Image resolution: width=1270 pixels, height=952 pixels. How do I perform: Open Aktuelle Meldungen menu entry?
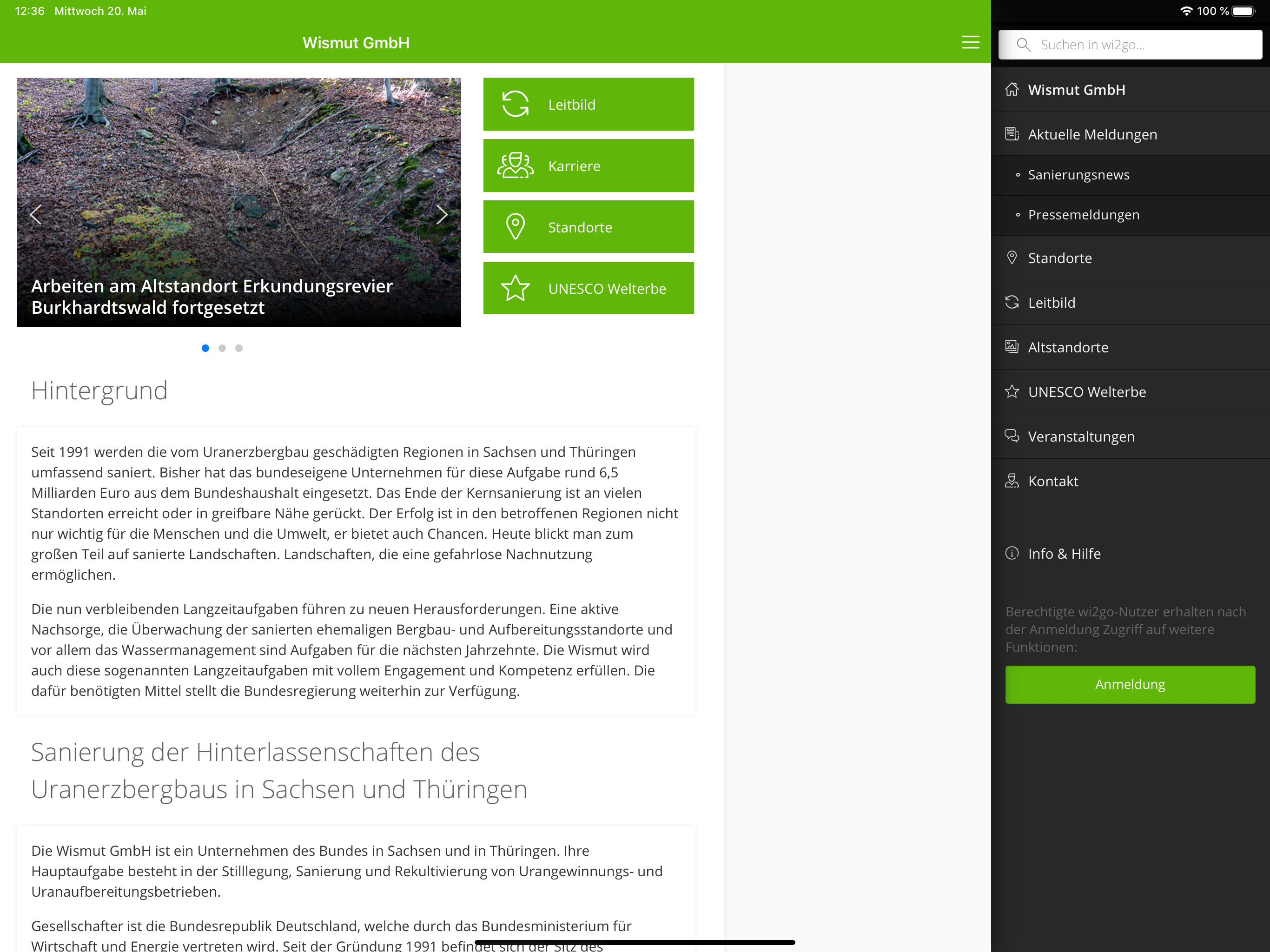(x=1130, y=134)
